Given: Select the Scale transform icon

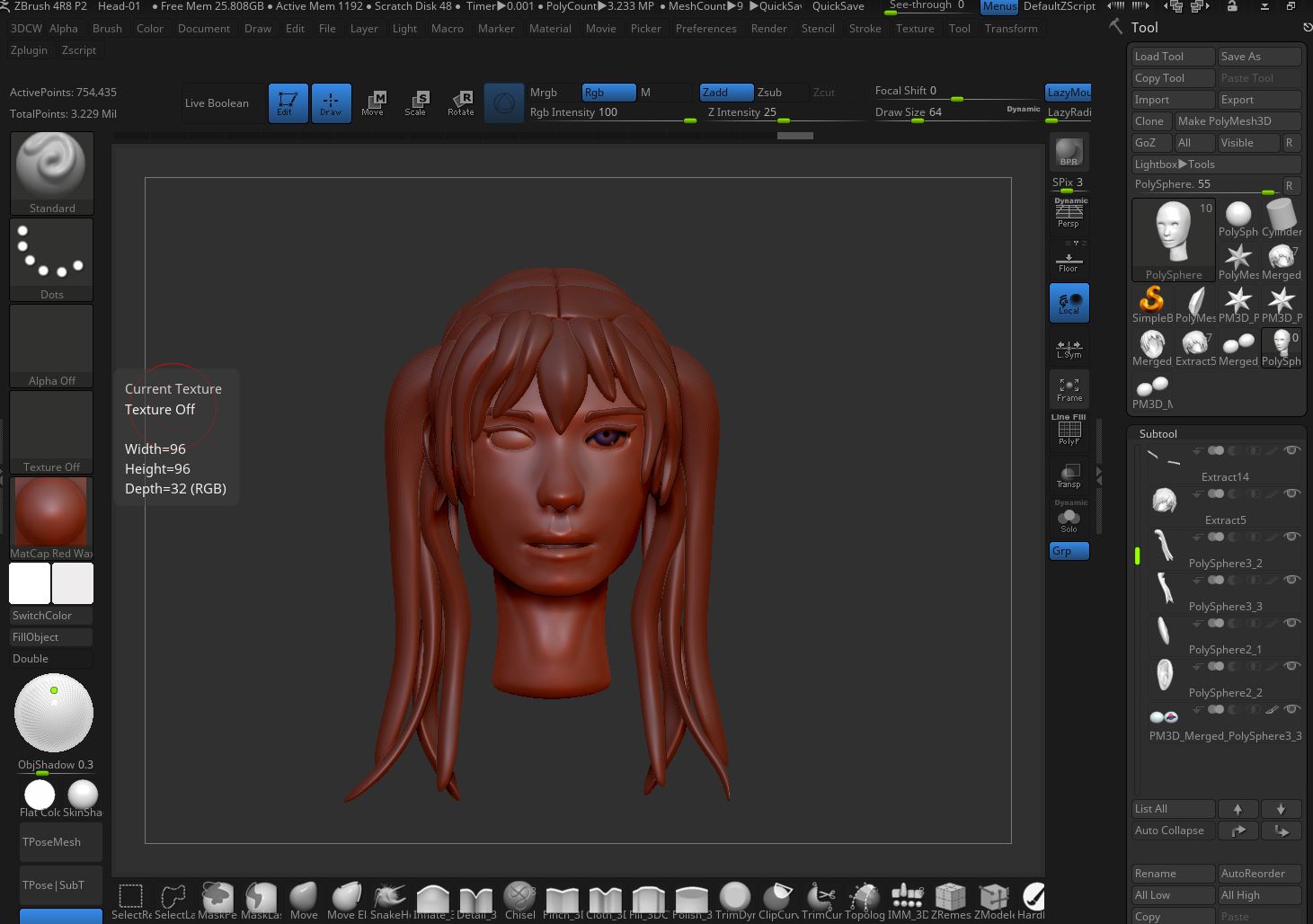Looking at the screenshot, I should point(417,102).
